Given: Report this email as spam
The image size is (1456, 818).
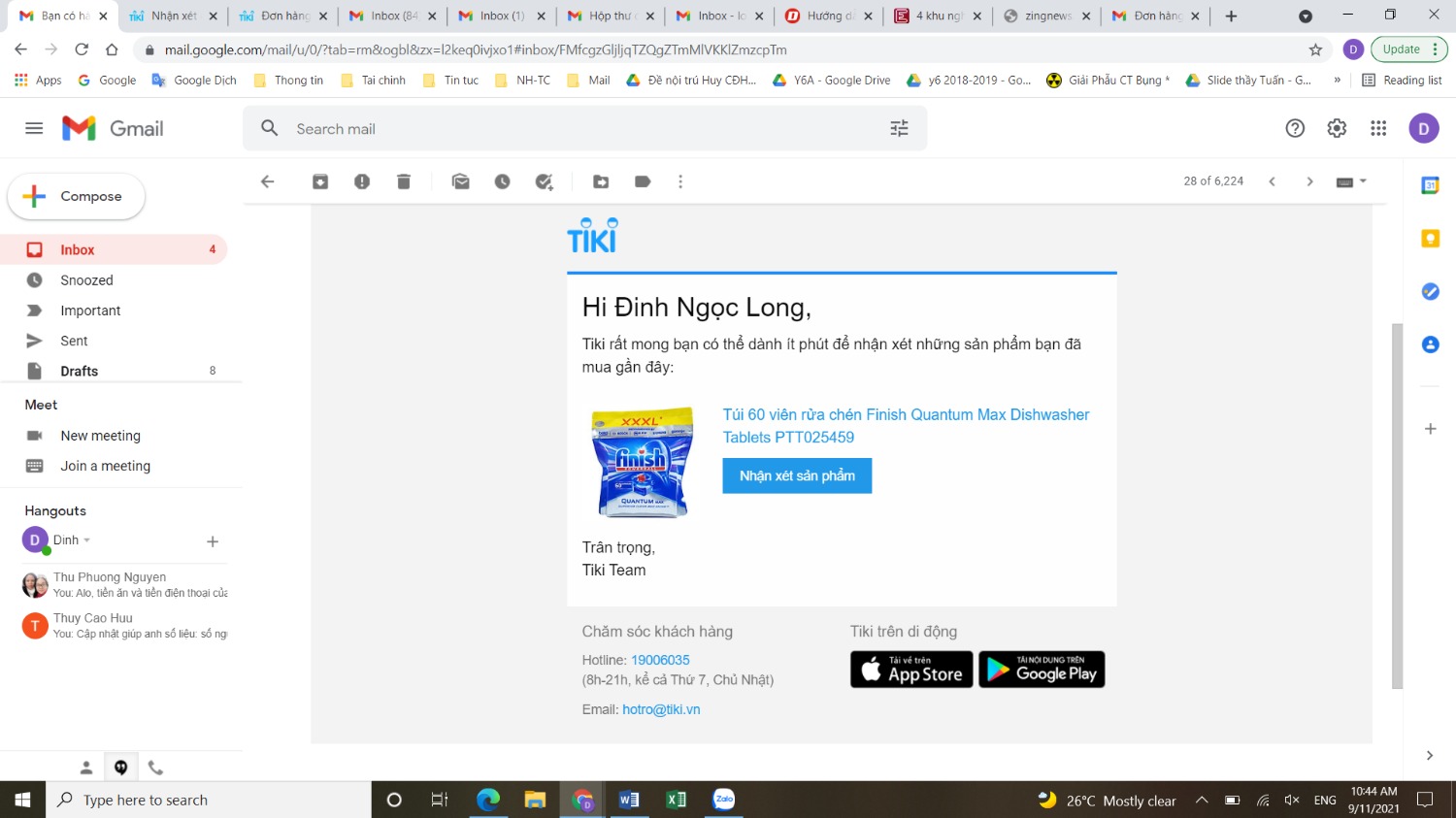Looking at the screenshot, I should coord(362,181).
